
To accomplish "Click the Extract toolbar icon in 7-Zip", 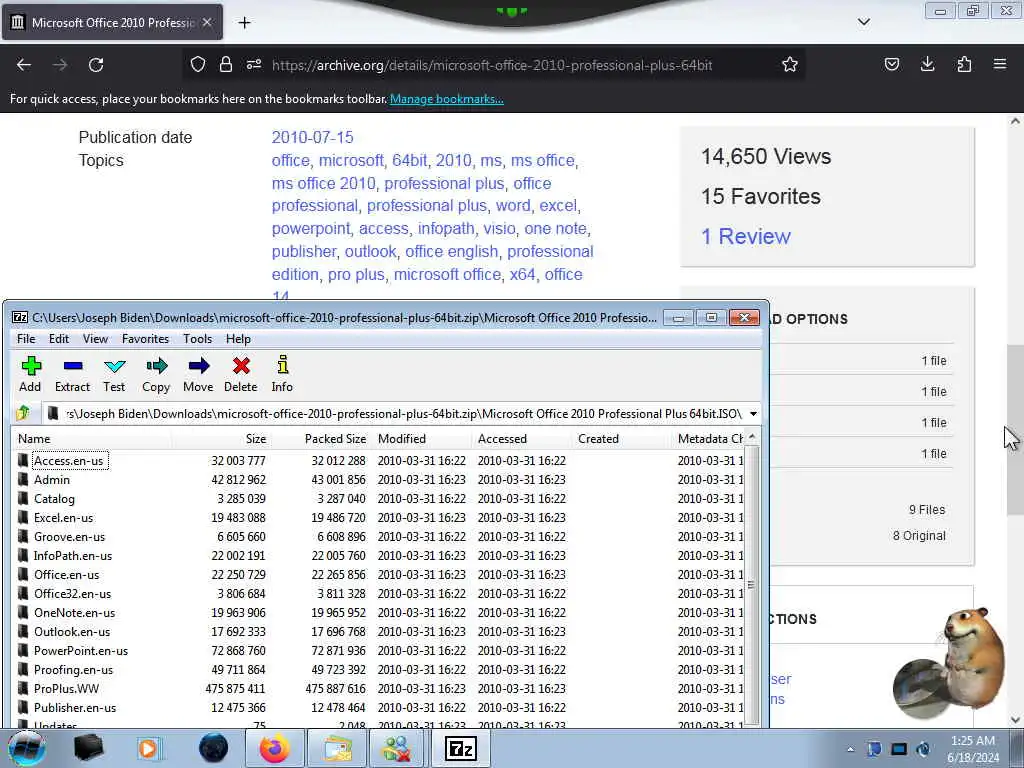I will [72, 374].
